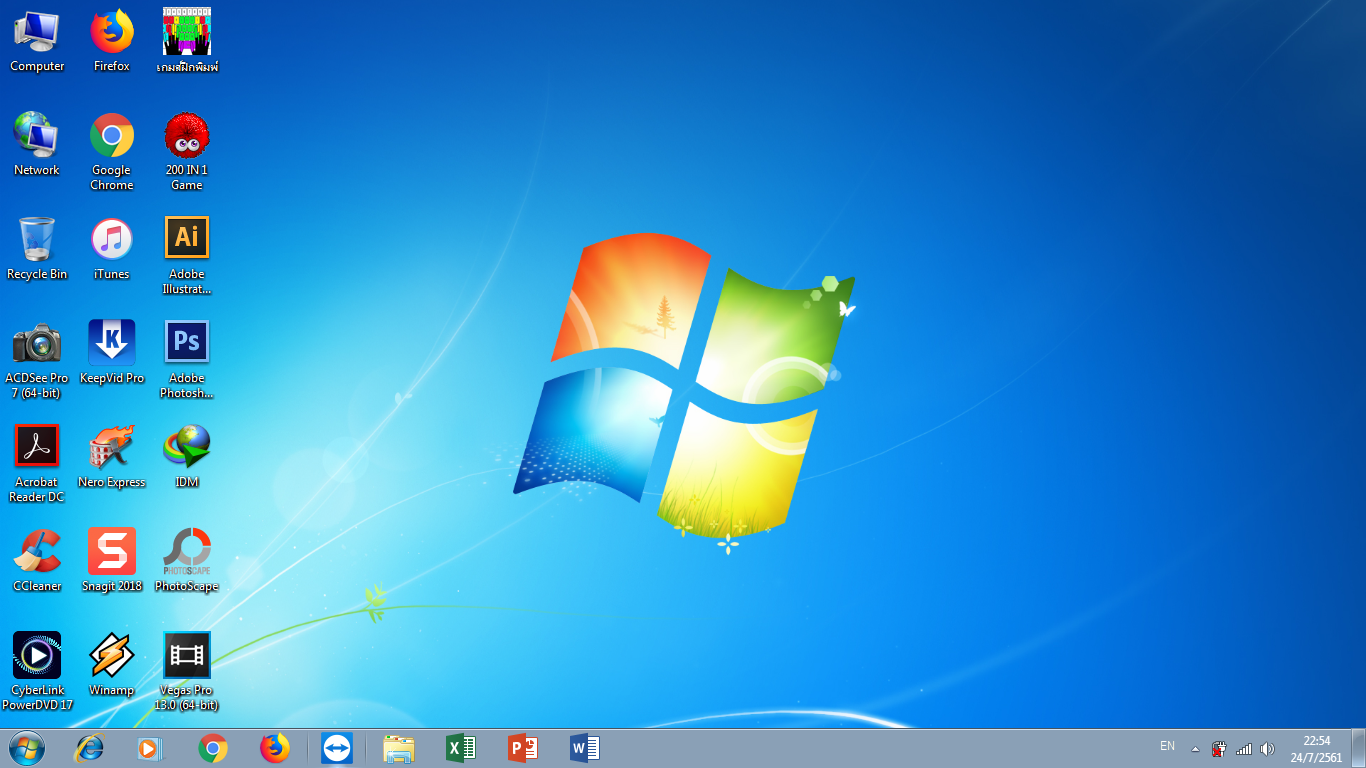Select the Network desktop icon

pyautogui.click(x=37, y=145)
